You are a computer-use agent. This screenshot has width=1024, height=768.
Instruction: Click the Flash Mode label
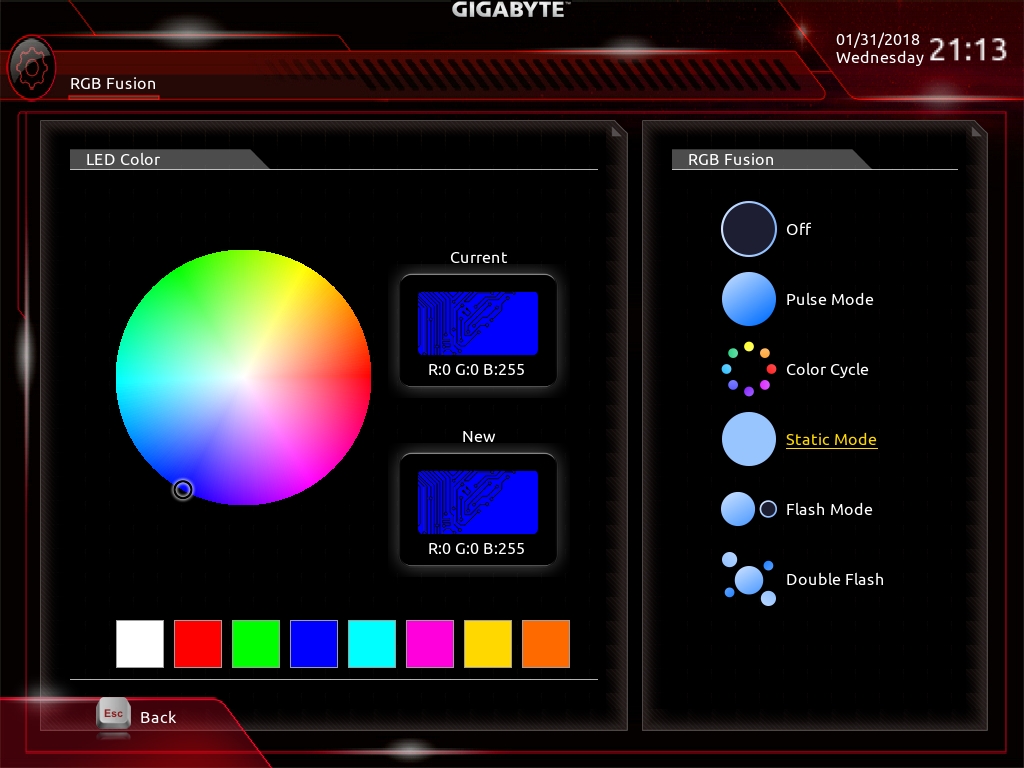(829, 509)
